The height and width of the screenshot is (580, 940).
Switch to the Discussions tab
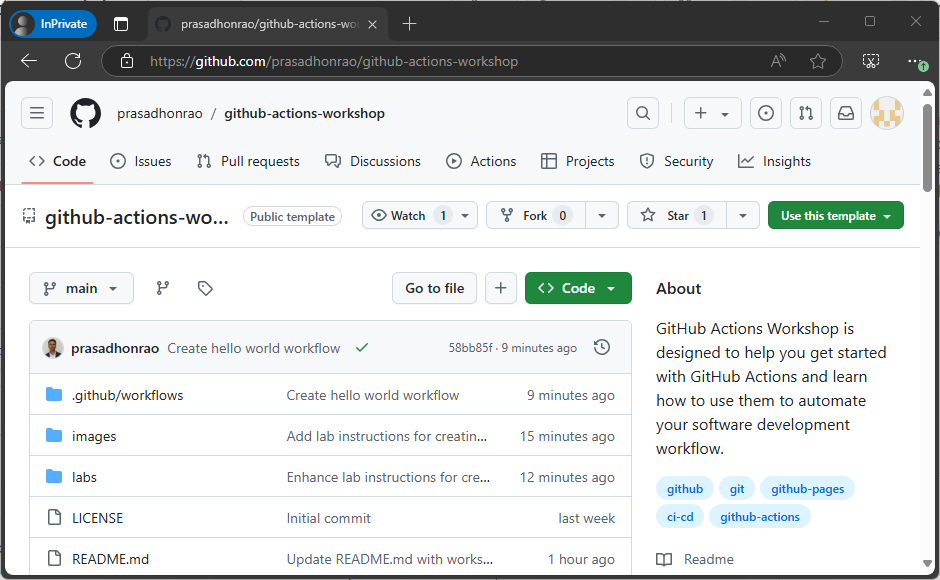pos(373,161)
